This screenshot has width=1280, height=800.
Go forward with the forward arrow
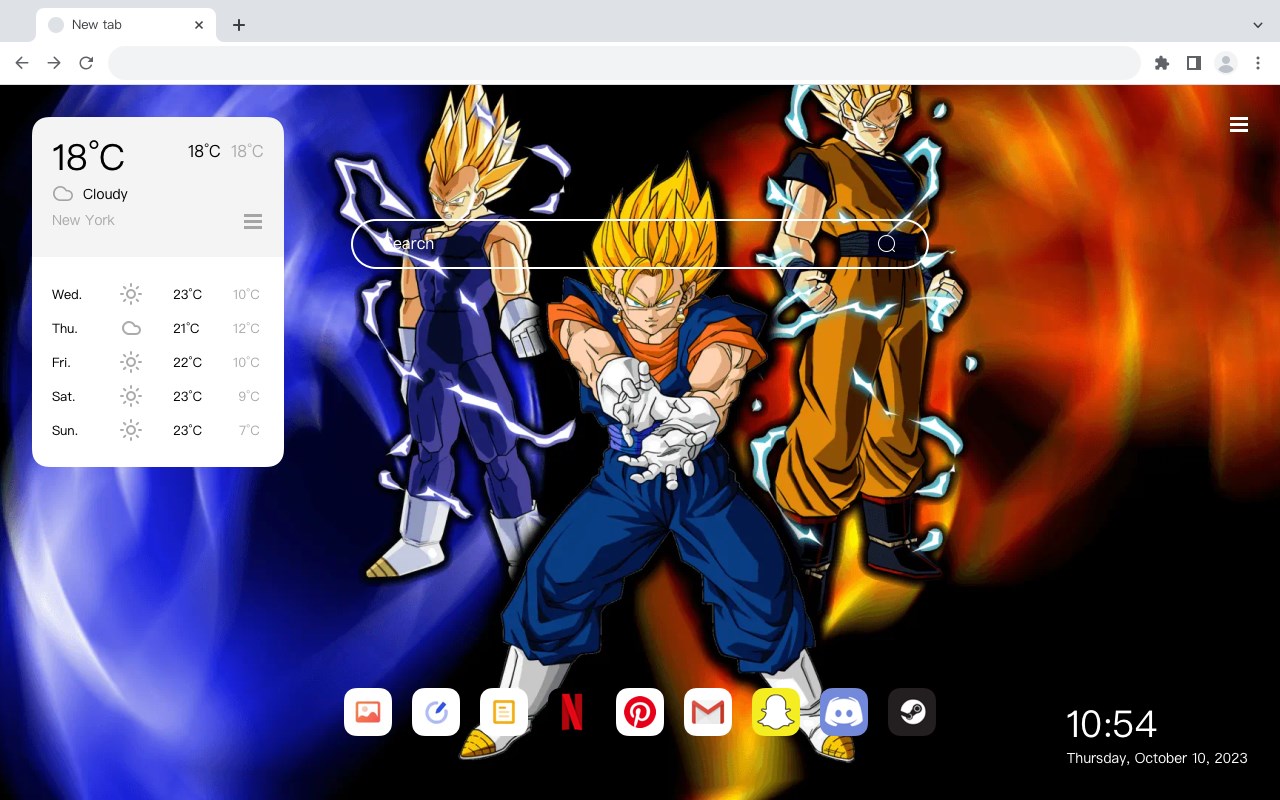pos(54,63)
